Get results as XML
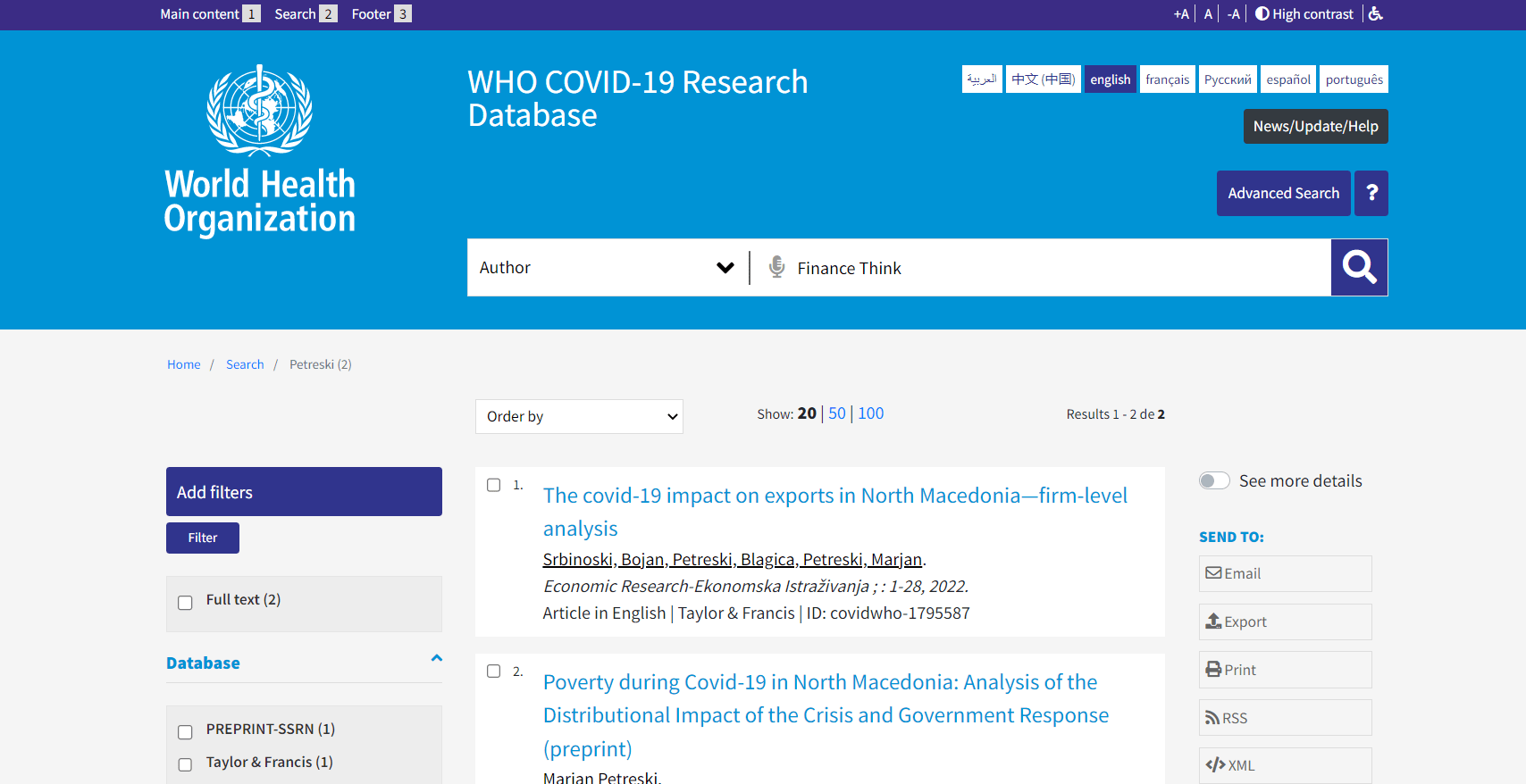 (x=1285, y=765)
